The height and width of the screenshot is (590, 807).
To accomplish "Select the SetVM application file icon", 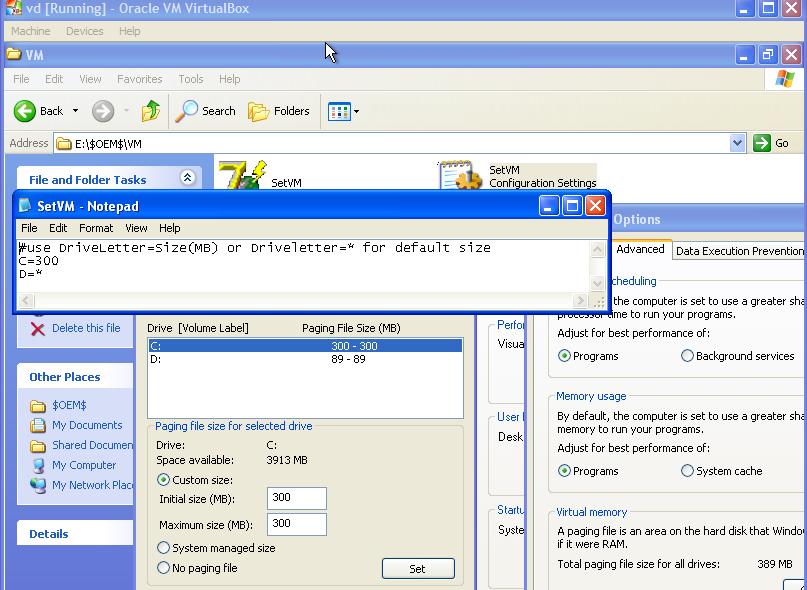I will [x=242, y=175].
